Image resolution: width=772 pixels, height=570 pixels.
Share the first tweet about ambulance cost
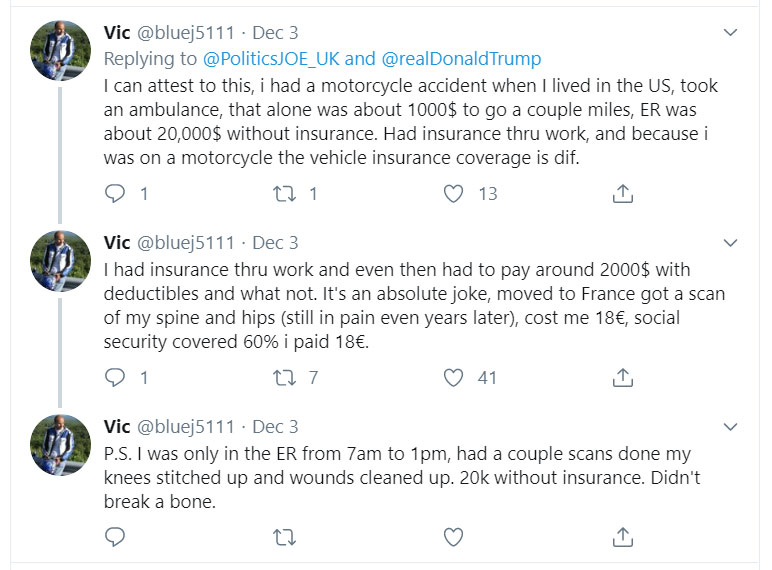click(x=622, y=193)
